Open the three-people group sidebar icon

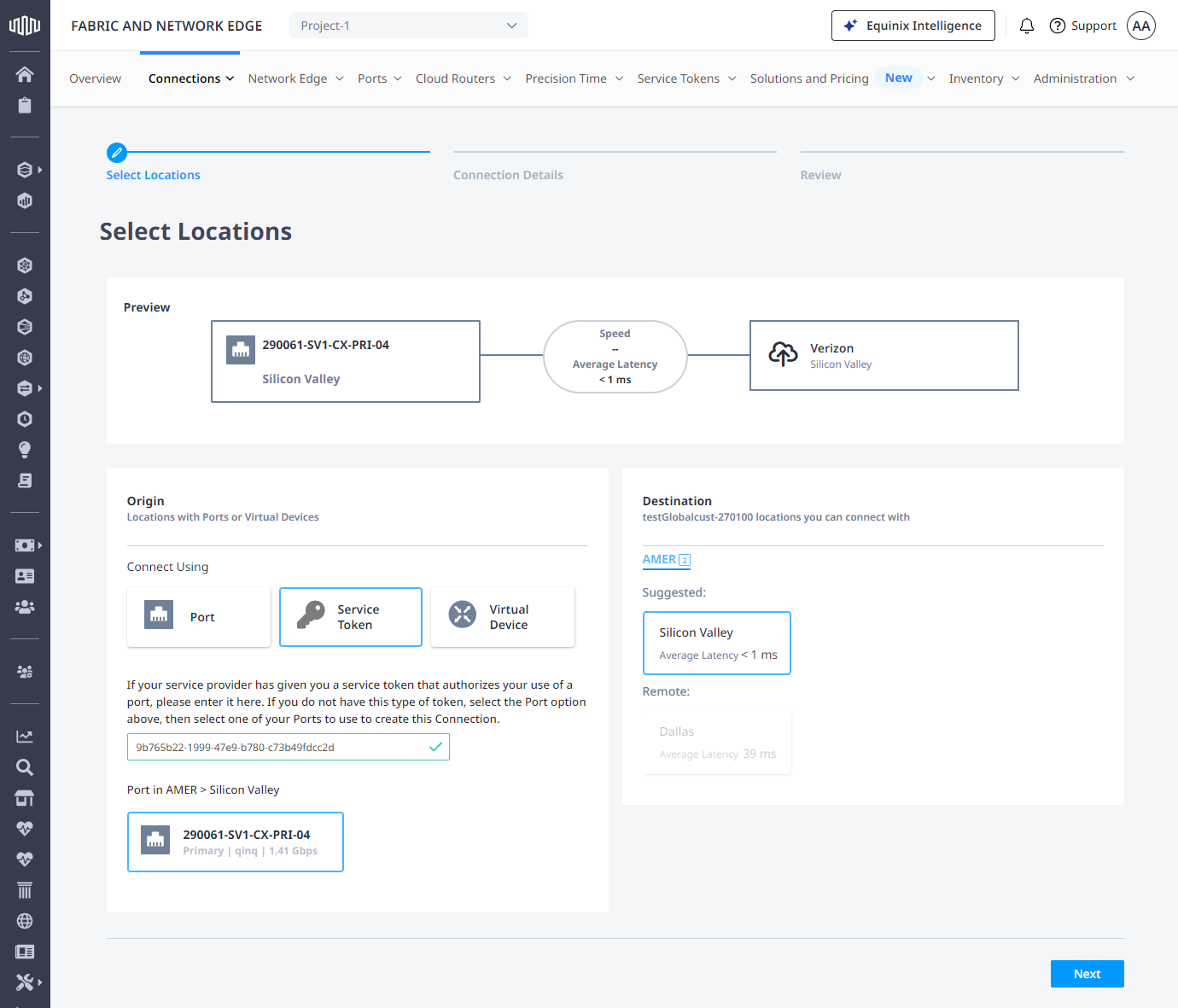click(25, 607)
